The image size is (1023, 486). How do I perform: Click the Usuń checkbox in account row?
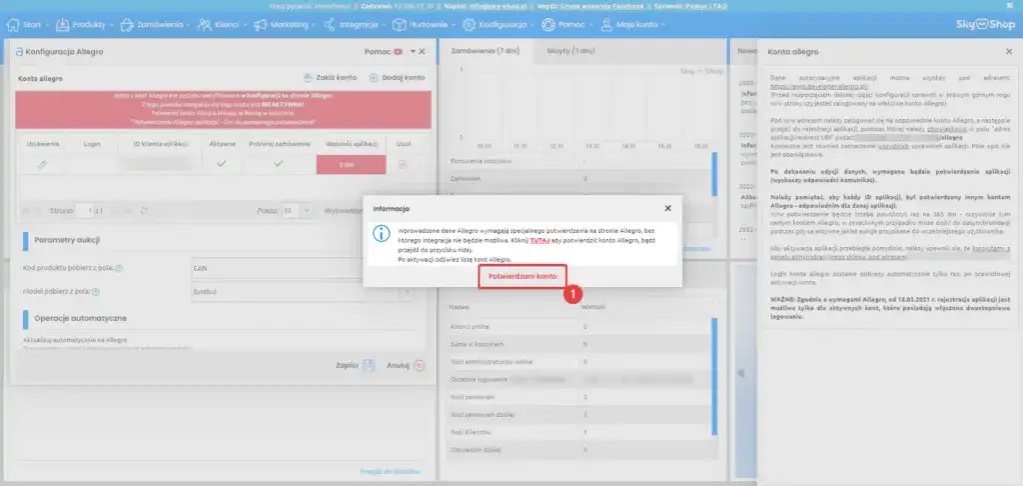point(403,164)
